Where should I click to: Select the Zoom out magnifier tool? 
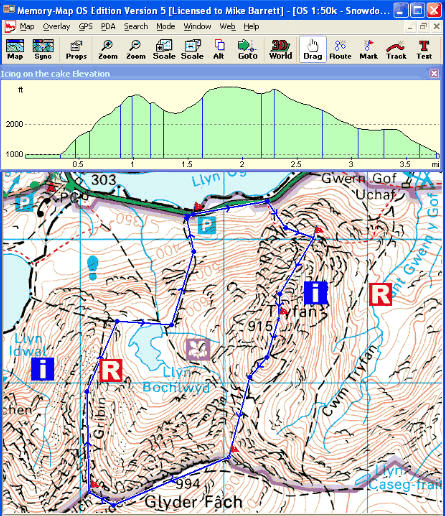point(136,49)
